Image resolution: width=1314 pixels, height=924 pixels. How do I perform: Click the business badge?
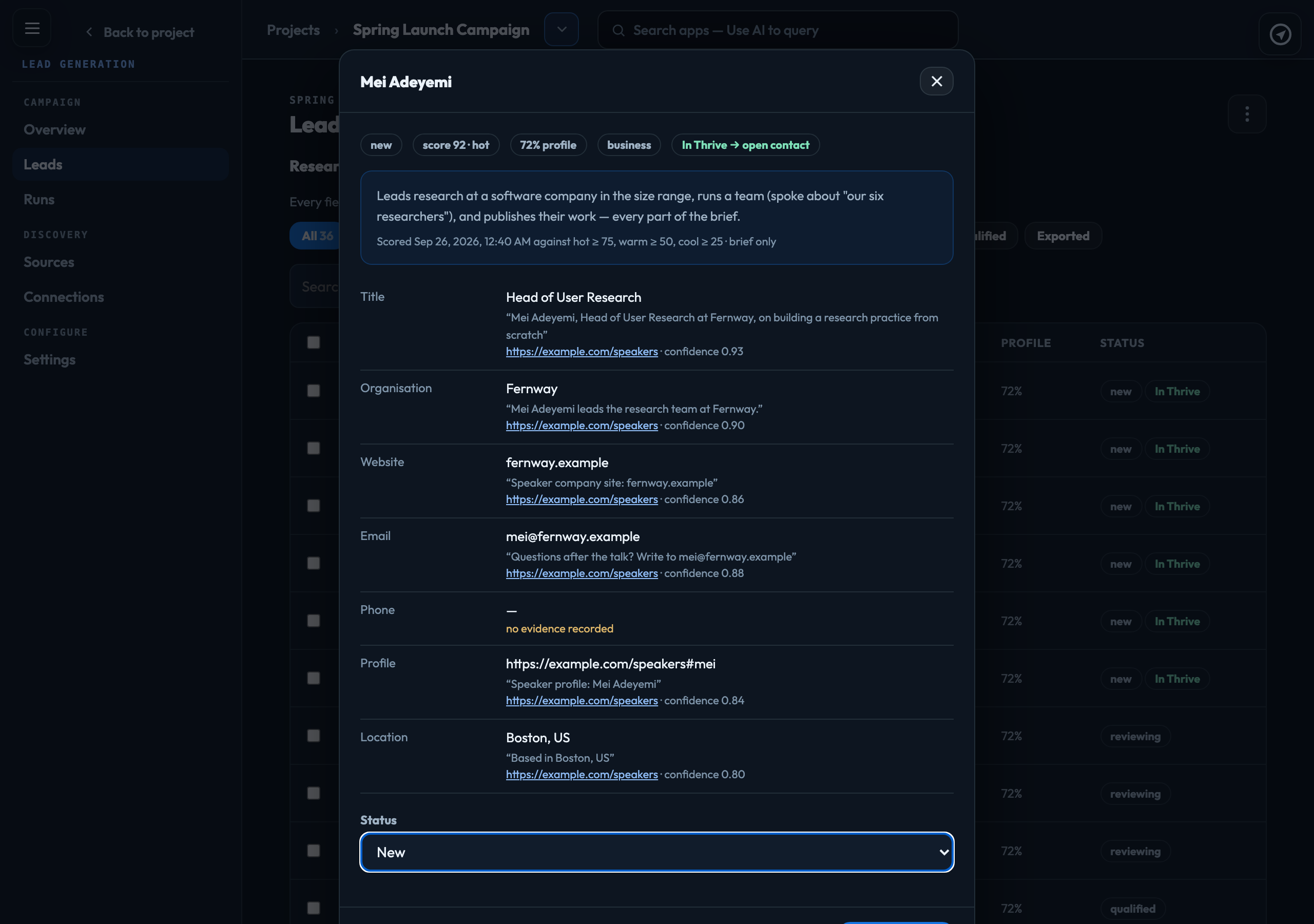click(x=628, y=145)
